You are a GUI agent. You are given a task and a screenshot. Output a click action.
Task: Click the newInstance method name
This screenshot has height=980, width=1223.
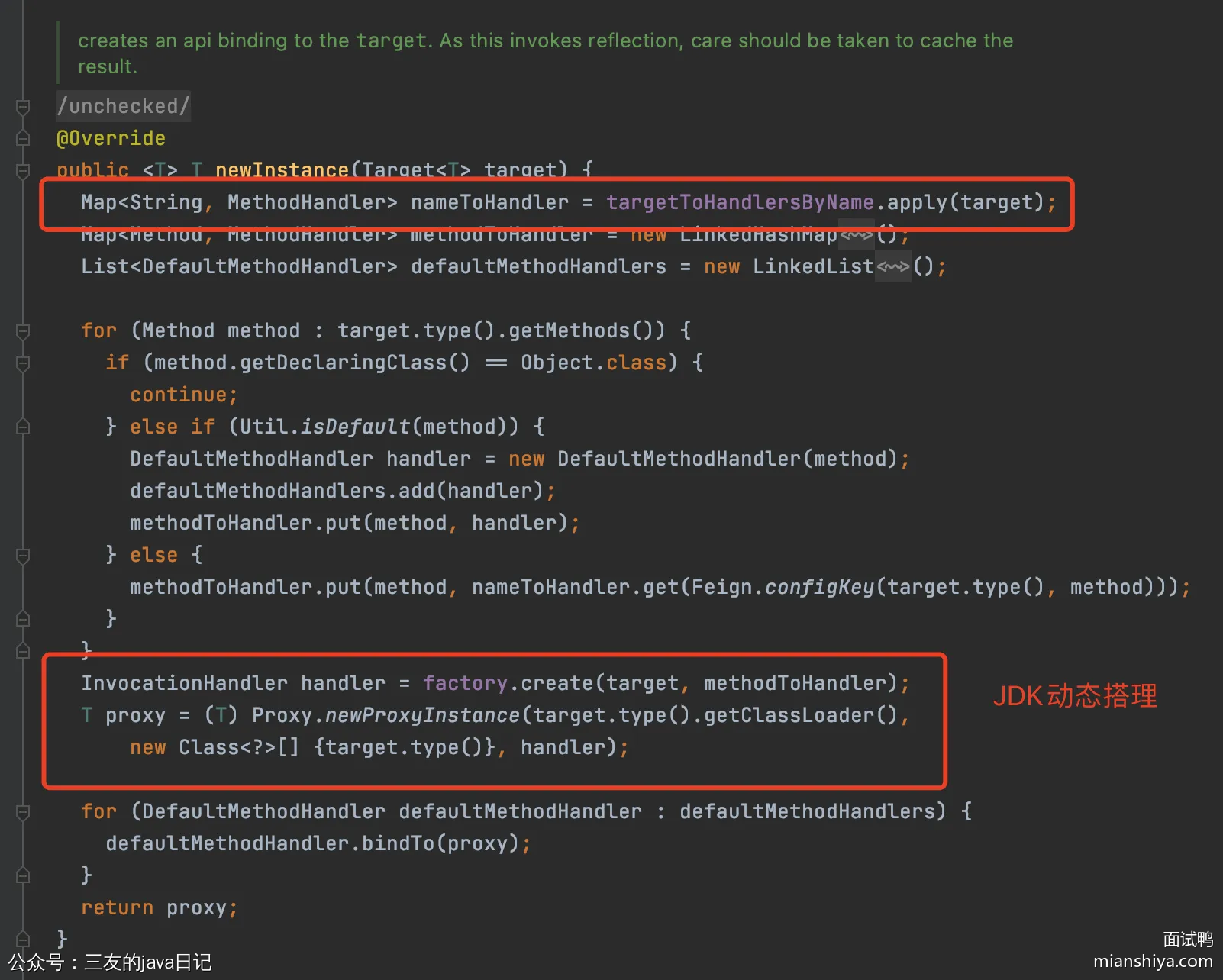tap(281, 169)
